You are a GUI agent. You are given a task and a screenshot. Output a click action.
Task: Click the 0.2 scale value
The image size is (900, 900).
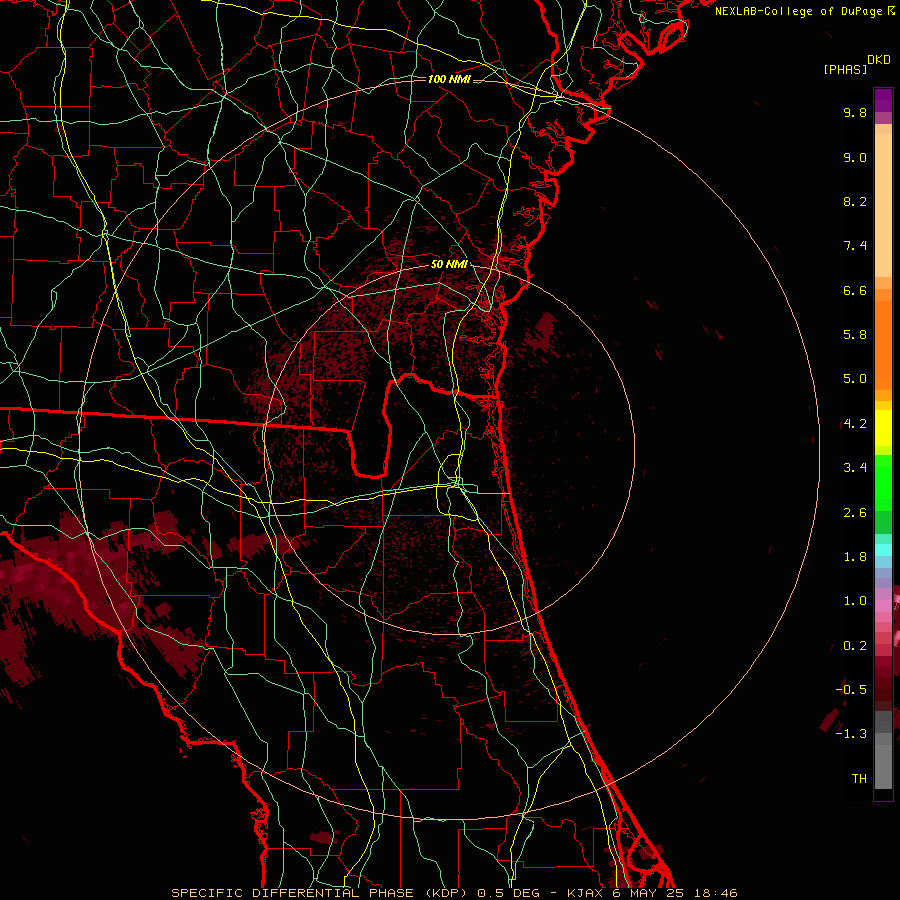855,646
